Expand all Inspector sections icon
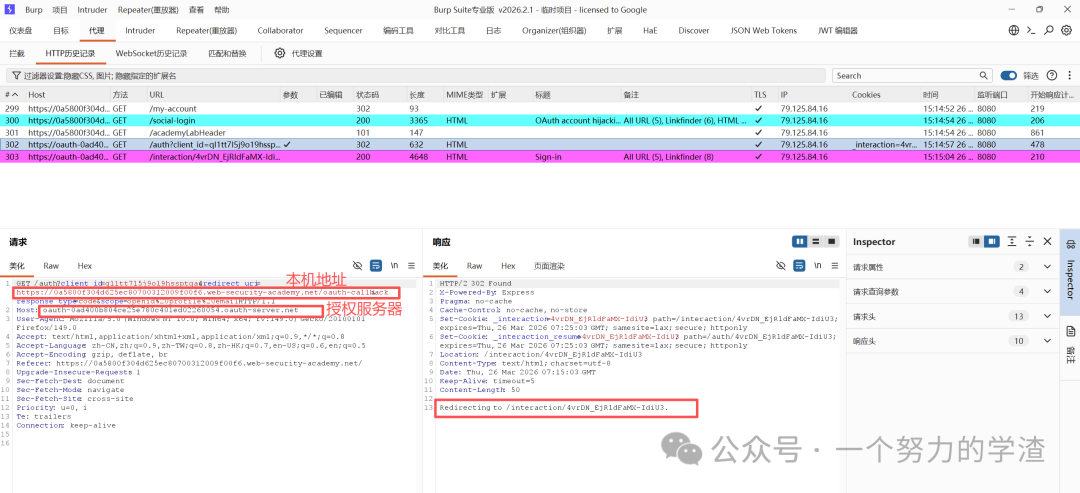Screen dimensions: 1080x493 [1012, 242]
